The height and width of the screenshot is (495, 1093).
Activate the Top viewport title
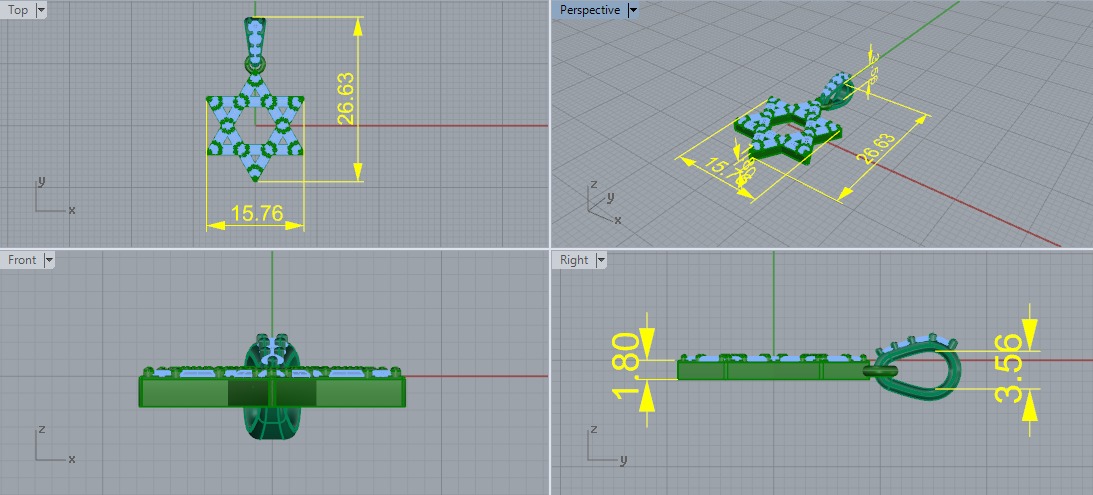point(18,10)
